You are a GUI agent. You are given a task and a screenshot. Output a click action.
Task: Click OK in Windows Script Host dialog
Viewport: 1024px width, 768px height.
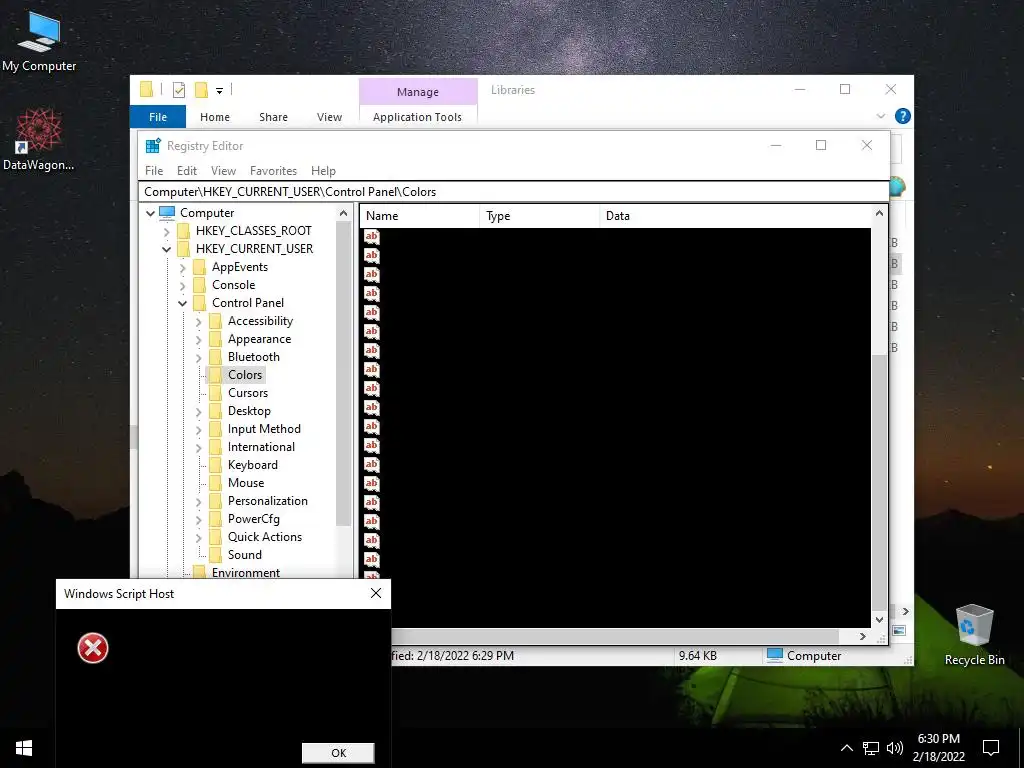click(338, 752)
